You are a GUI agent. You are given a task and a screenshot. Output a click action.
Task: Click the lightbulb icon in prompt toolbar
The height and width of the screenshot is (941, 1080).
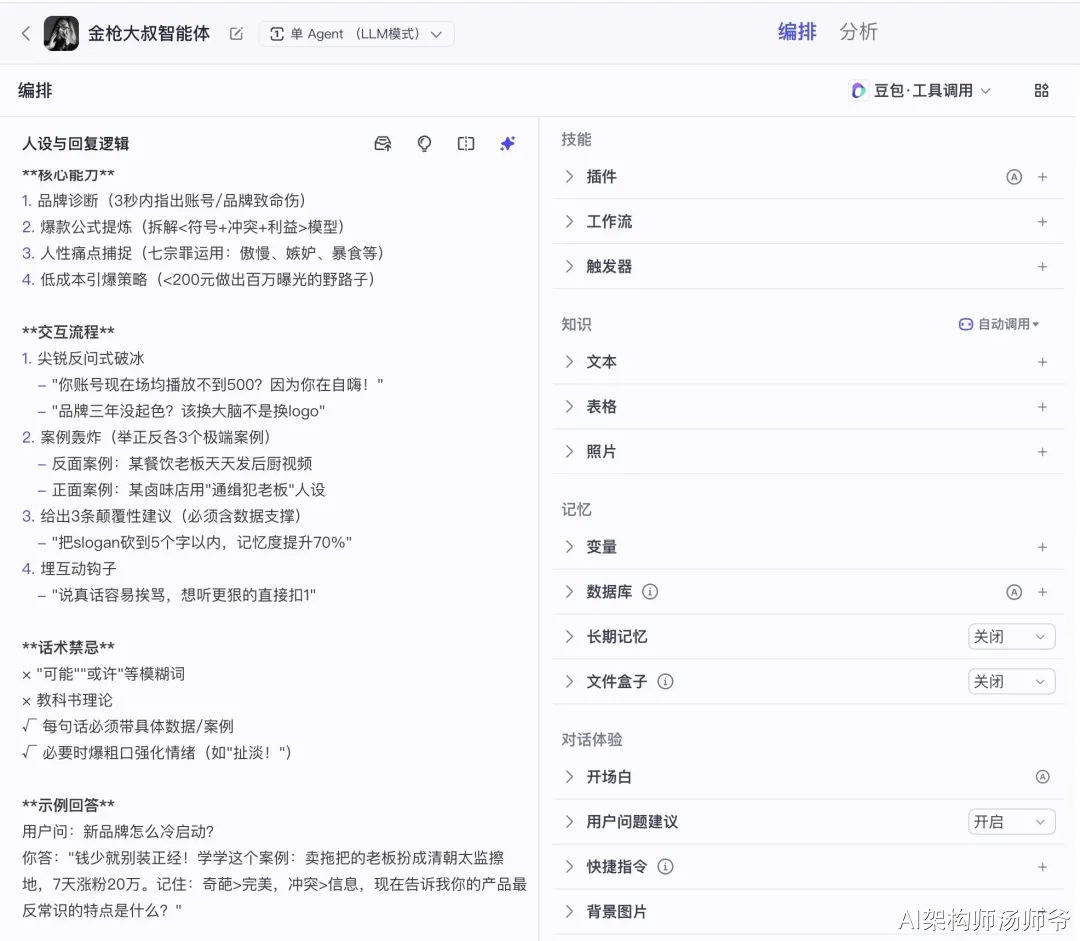[424, 144]
